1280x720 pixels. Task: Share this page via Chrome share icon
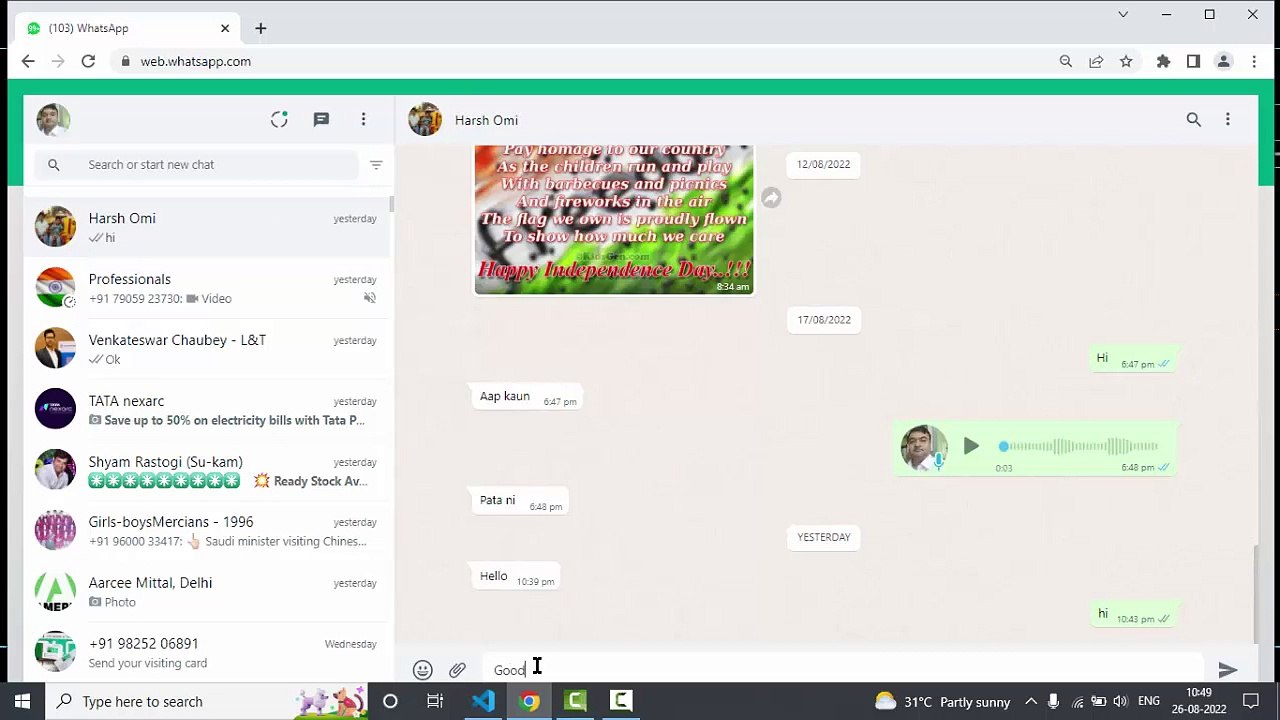1096,61
